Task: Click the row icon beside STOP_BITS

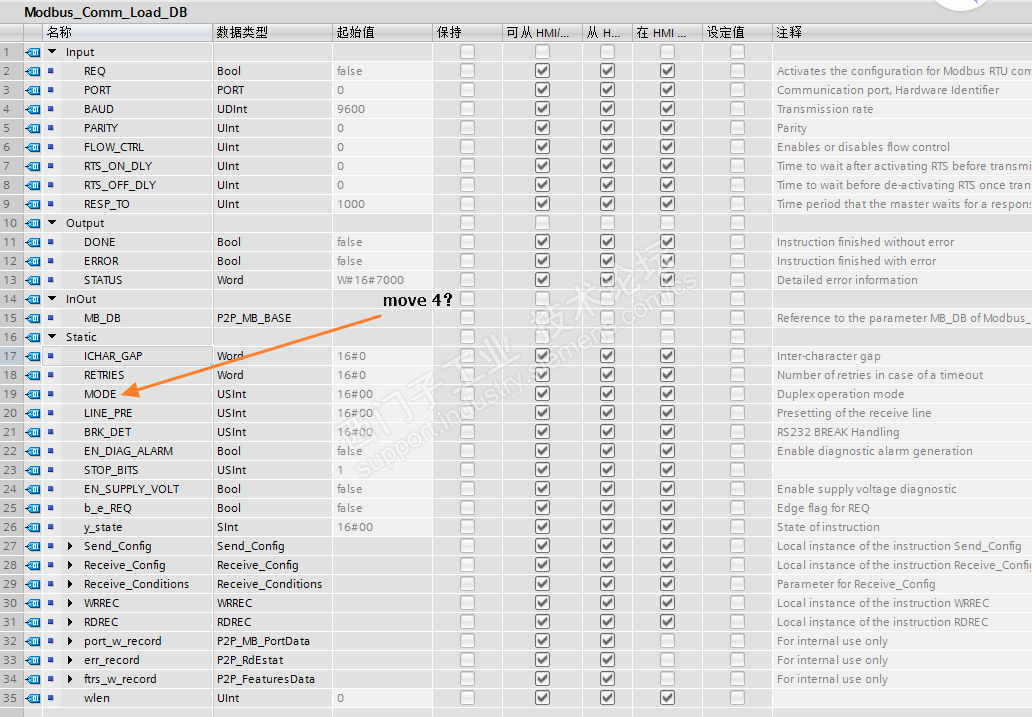Action: click(33, 471)
